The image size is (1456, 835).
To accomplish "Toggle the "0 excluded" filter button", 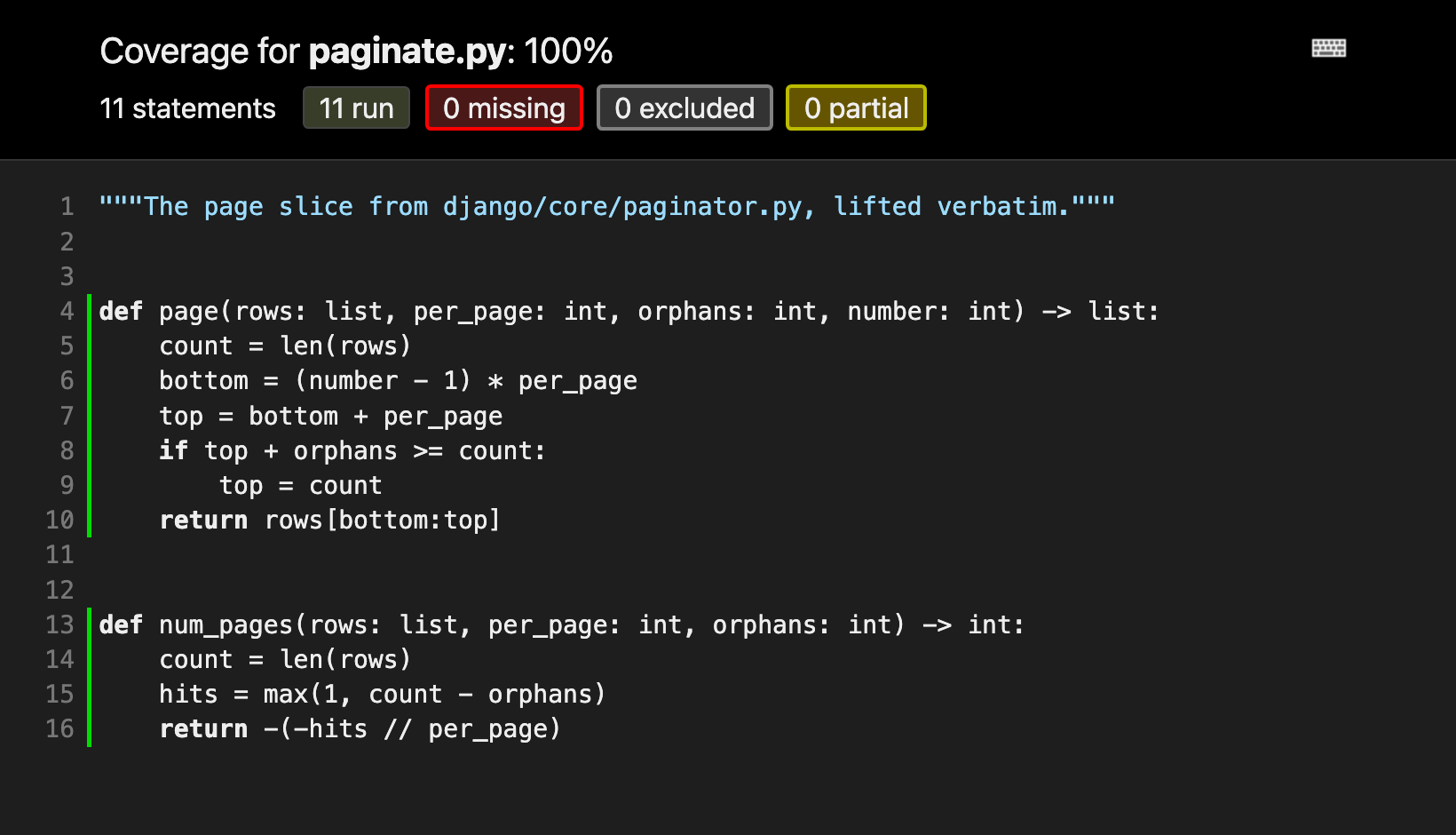I will click(x=684, y=108).
